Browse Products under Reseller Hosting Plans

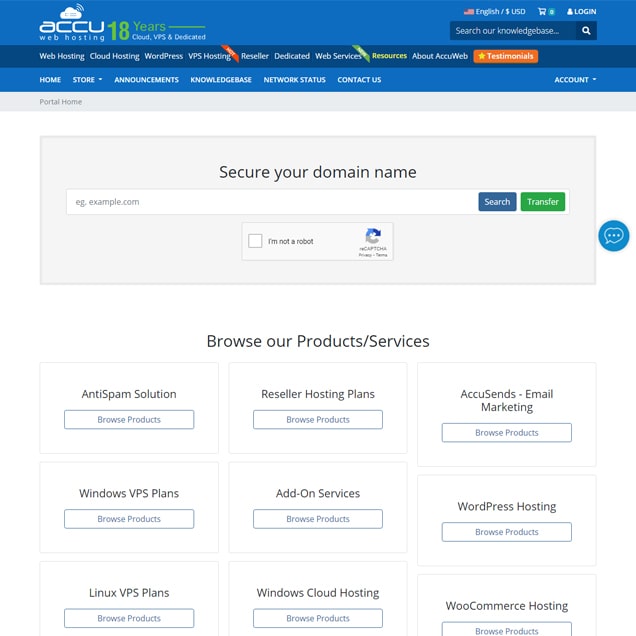click(318, 419)
